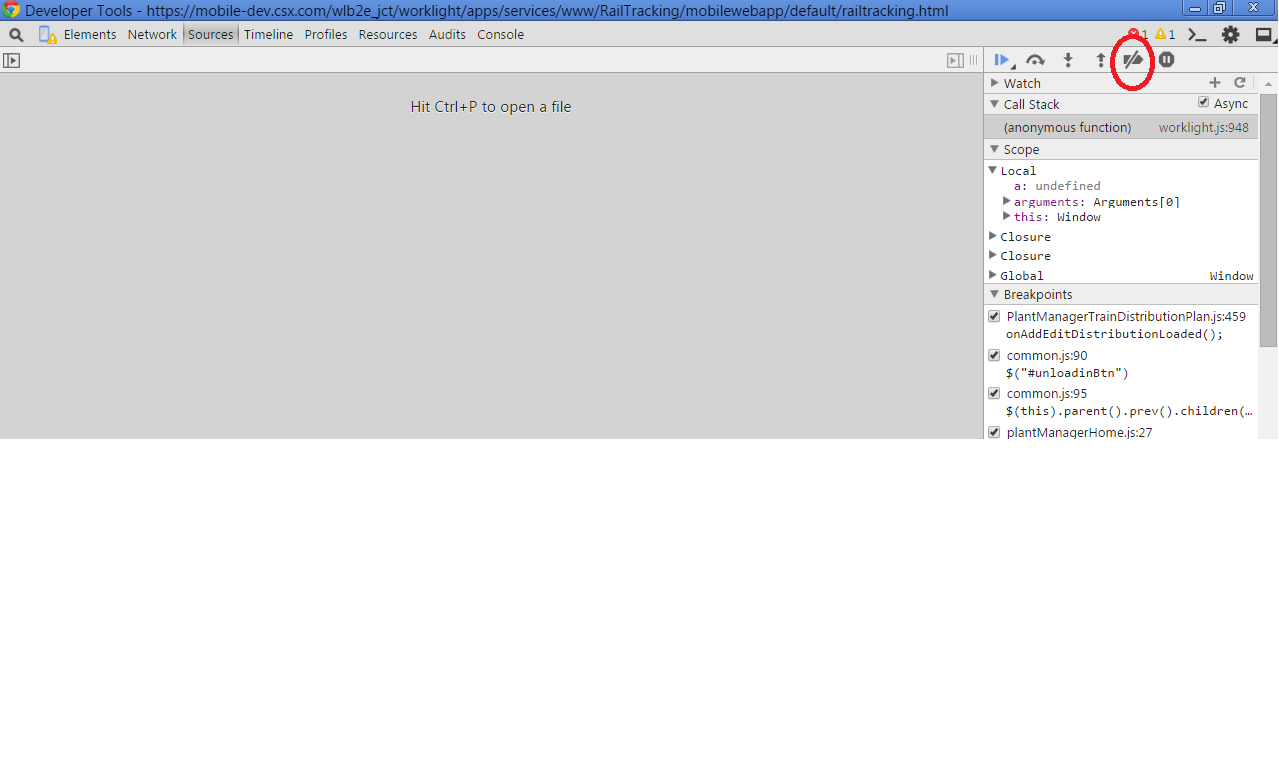Open the Resources tab

[x=388, y=34]
